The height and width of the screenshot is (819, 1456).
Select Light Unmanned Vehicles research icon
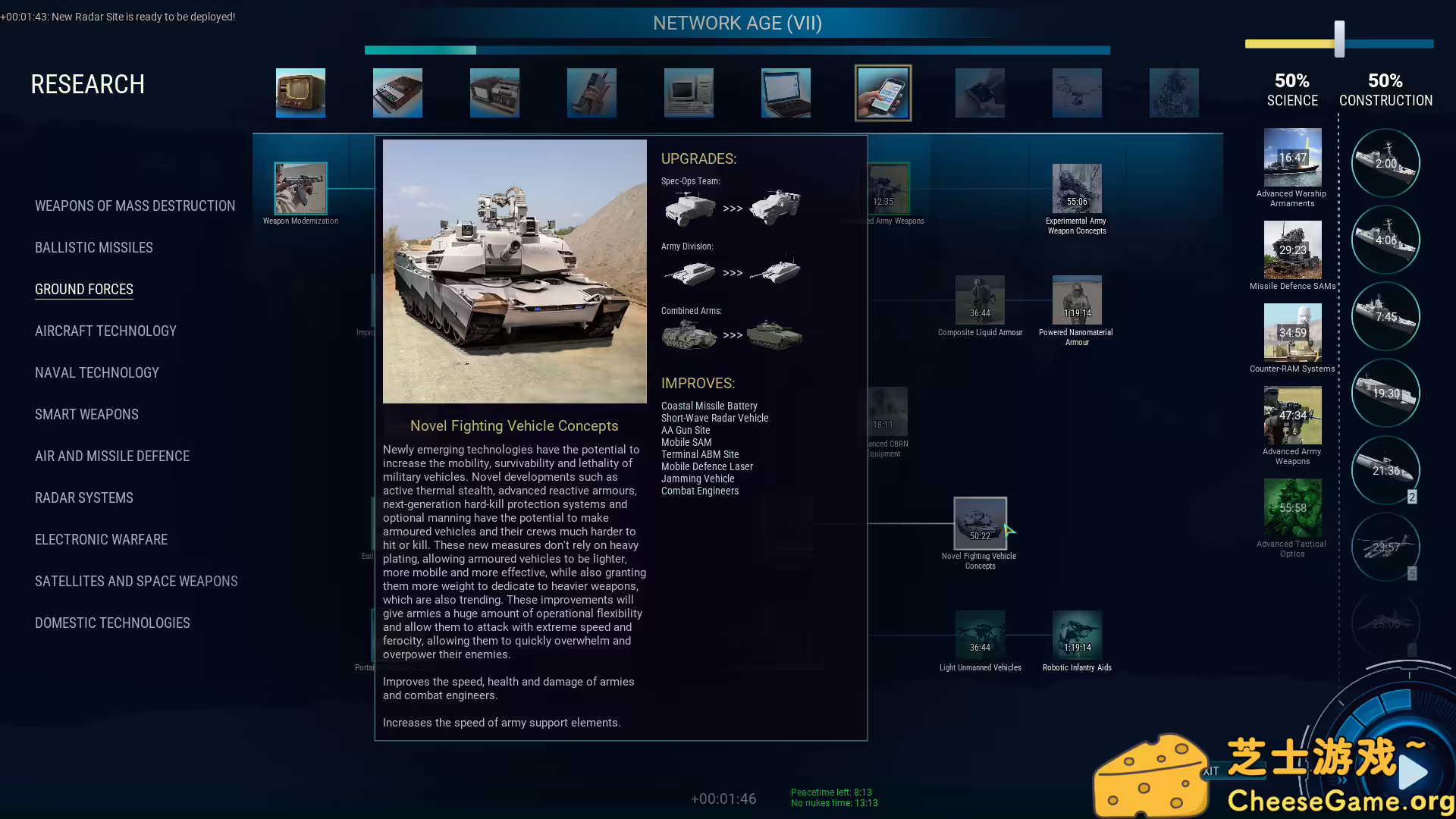(x=980, y=635)
